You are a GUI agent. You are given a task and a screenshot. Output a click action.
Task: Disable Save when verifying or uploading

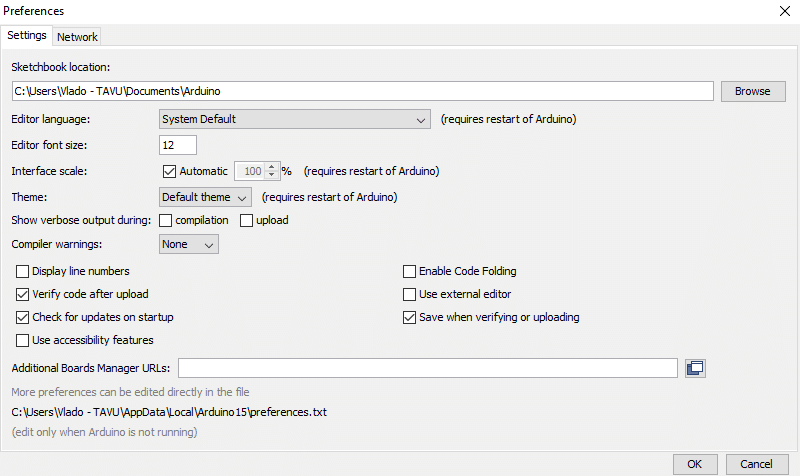(409, 317)
